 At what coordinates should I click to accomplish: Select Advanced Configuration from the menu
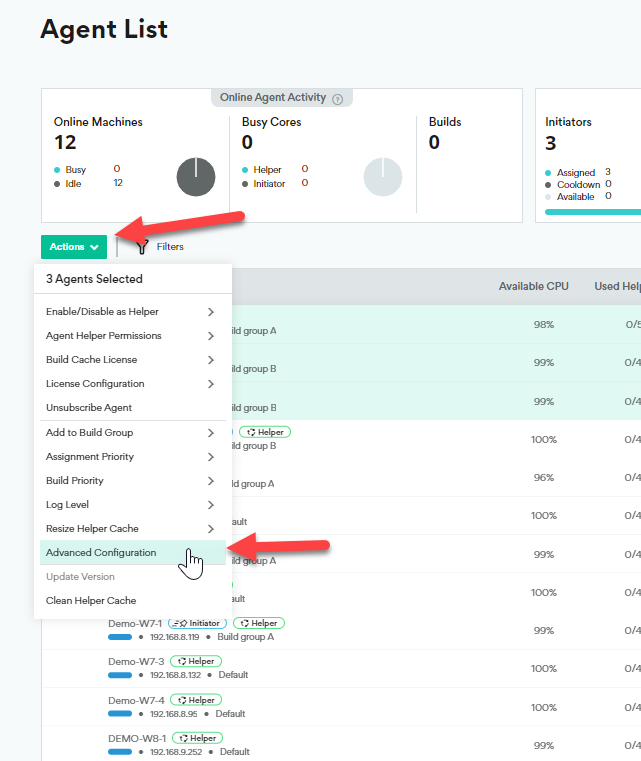[x=101, y=553]
